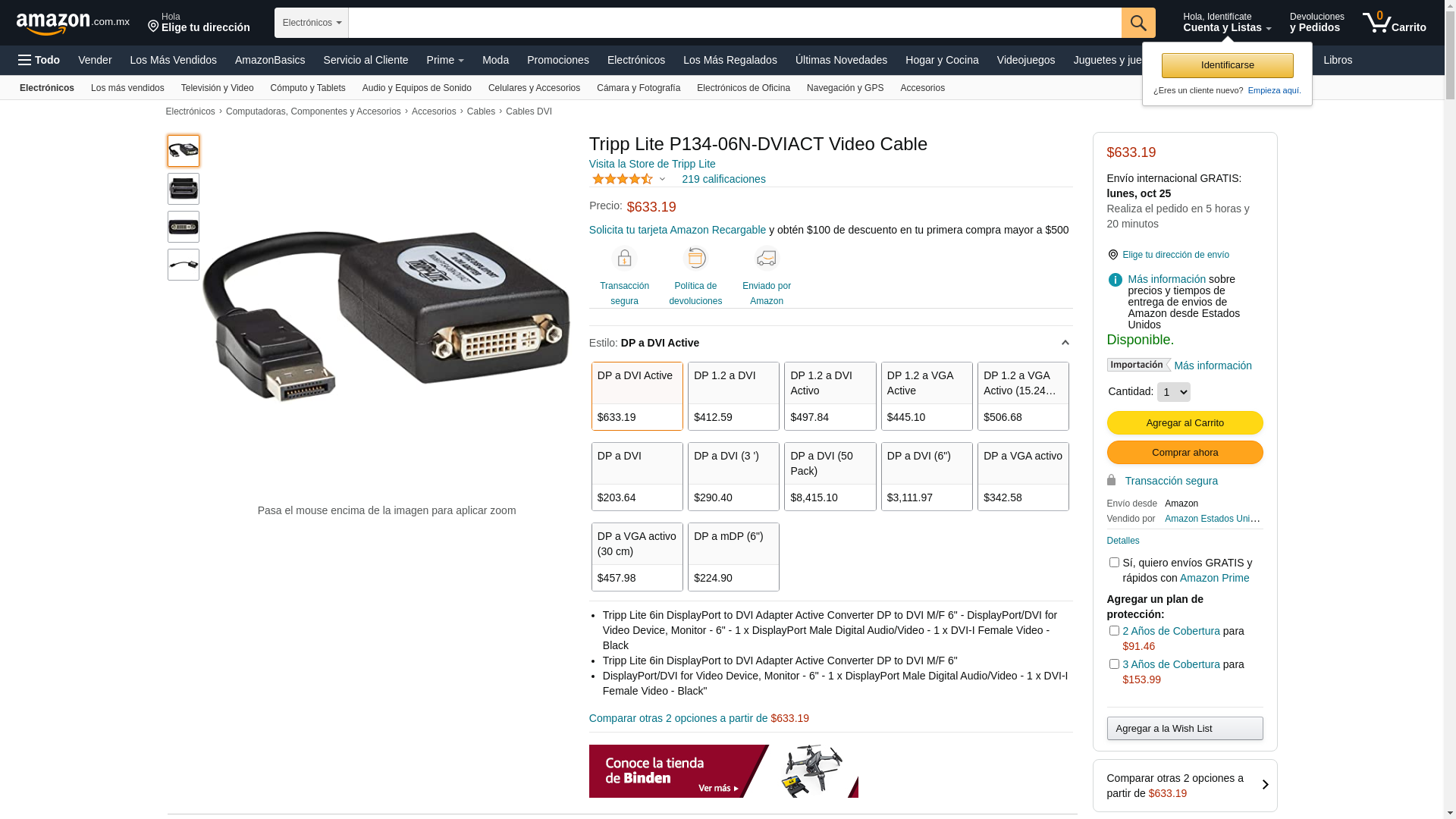Screen dimensions: 1456x819
Task: Collapse the Estilo options chevron
Action: [x=1065, y=344]
